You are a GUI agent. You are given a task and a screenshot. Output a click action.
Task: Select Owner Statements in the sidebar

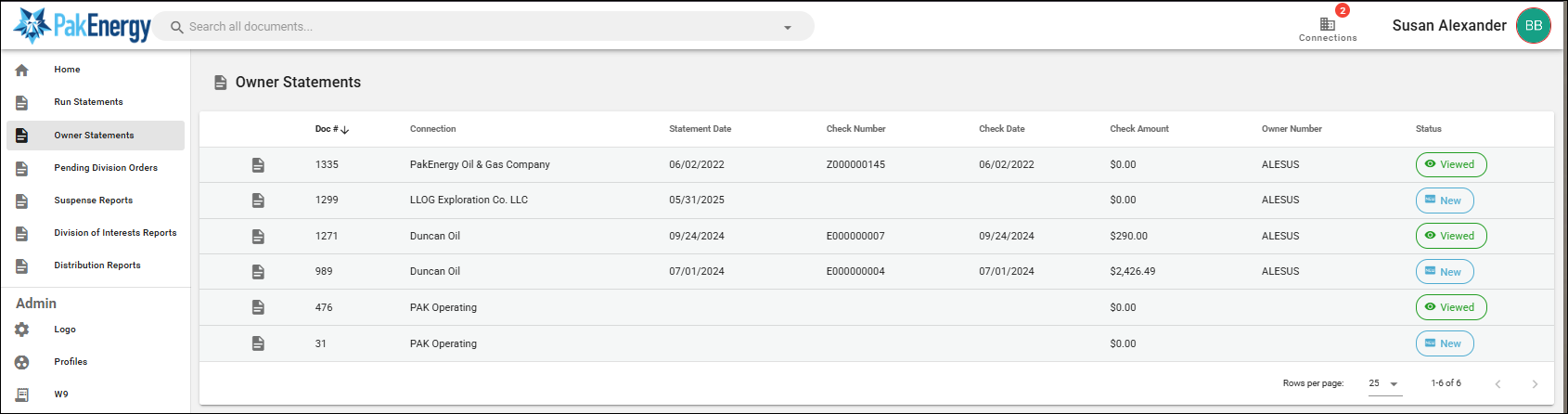(94, 136)
